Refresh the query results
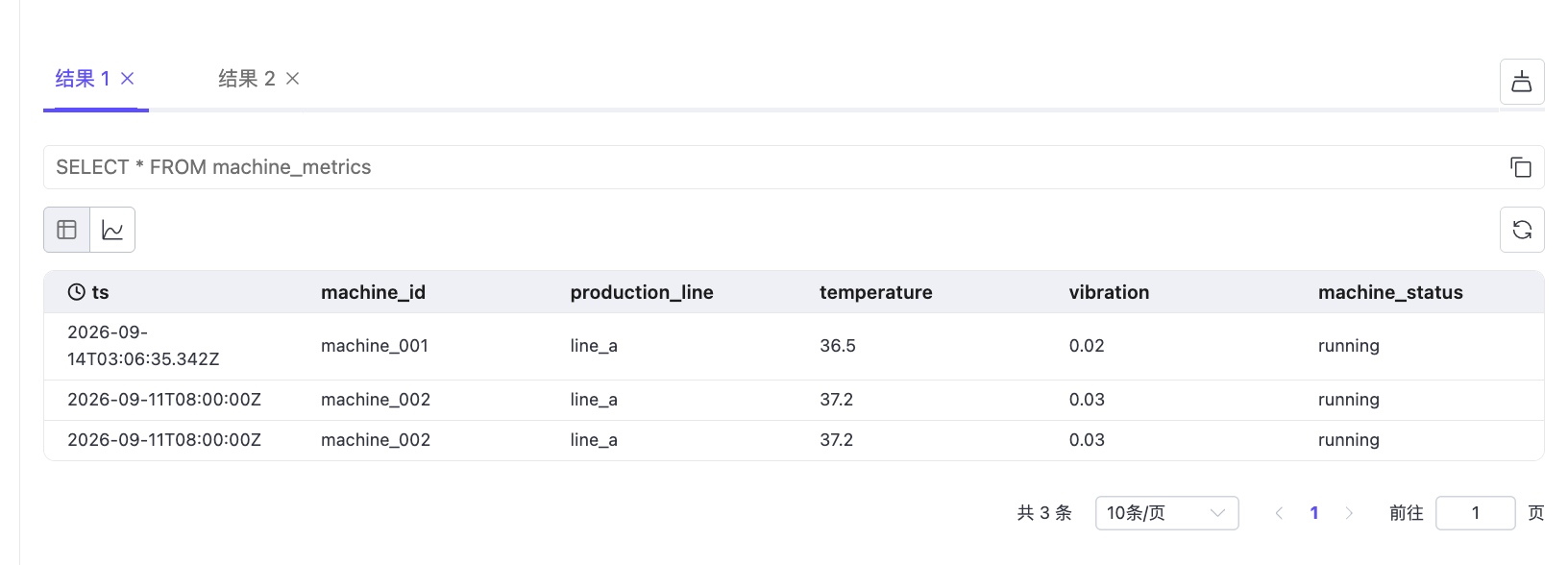This screenshot has height=565, width=1568. tap(1522, 230)
